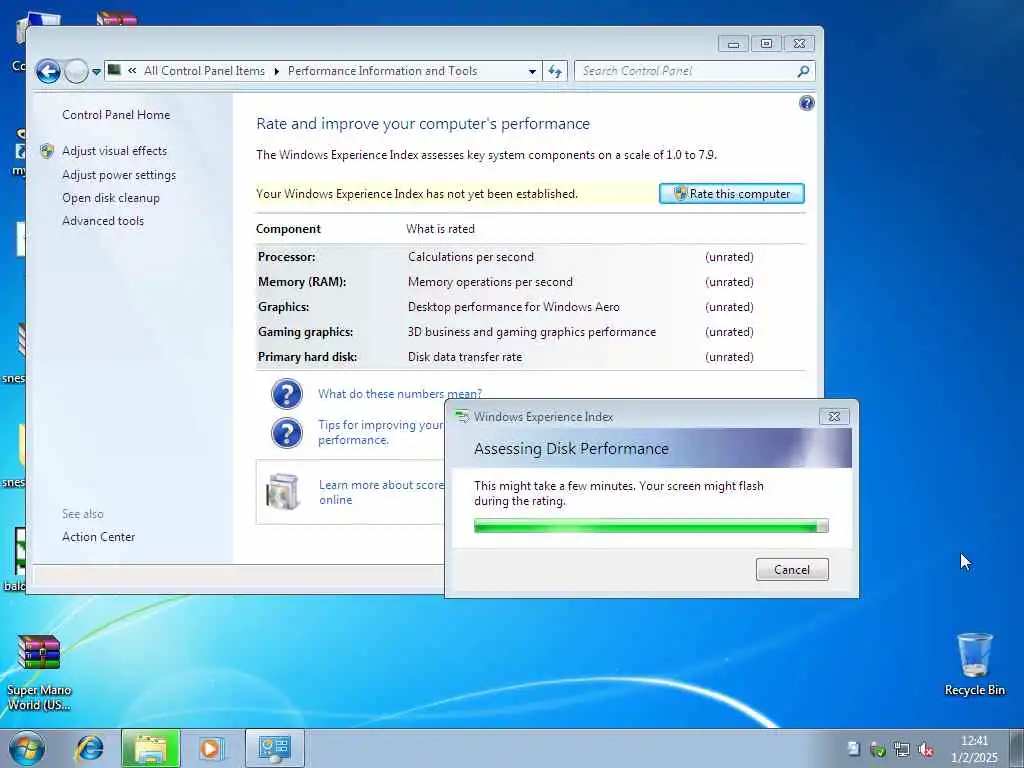Click the software box icon beside Learn more

[283, 492]
